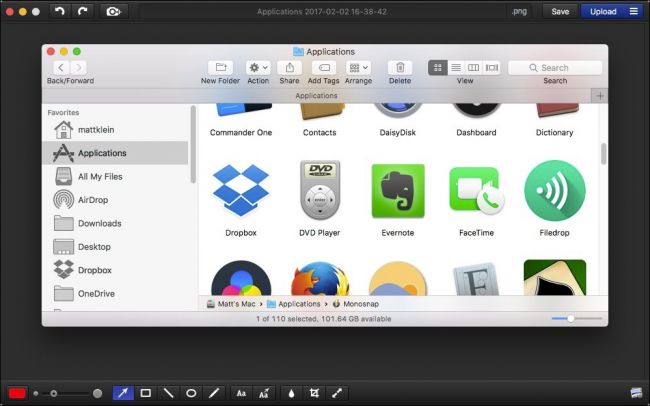Click the undo arrow button
650x406 pixels.
click(x=59, y=11)
